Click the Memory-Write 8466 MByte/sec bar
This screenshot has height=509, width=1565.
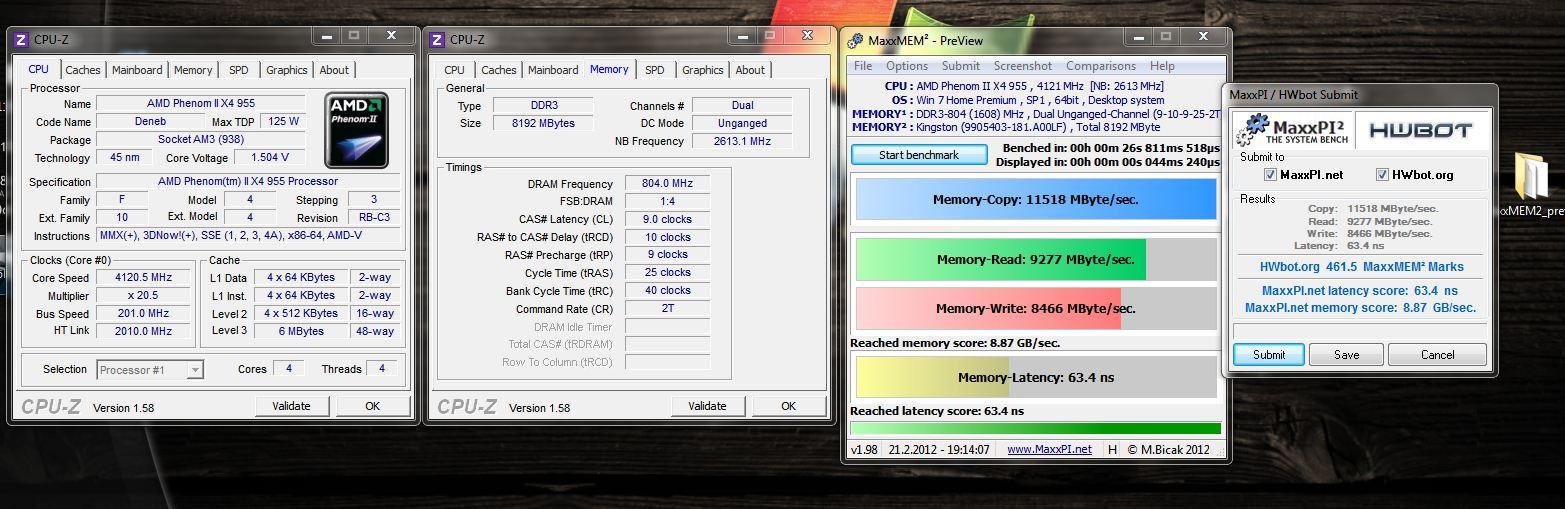pos(1035,309)
